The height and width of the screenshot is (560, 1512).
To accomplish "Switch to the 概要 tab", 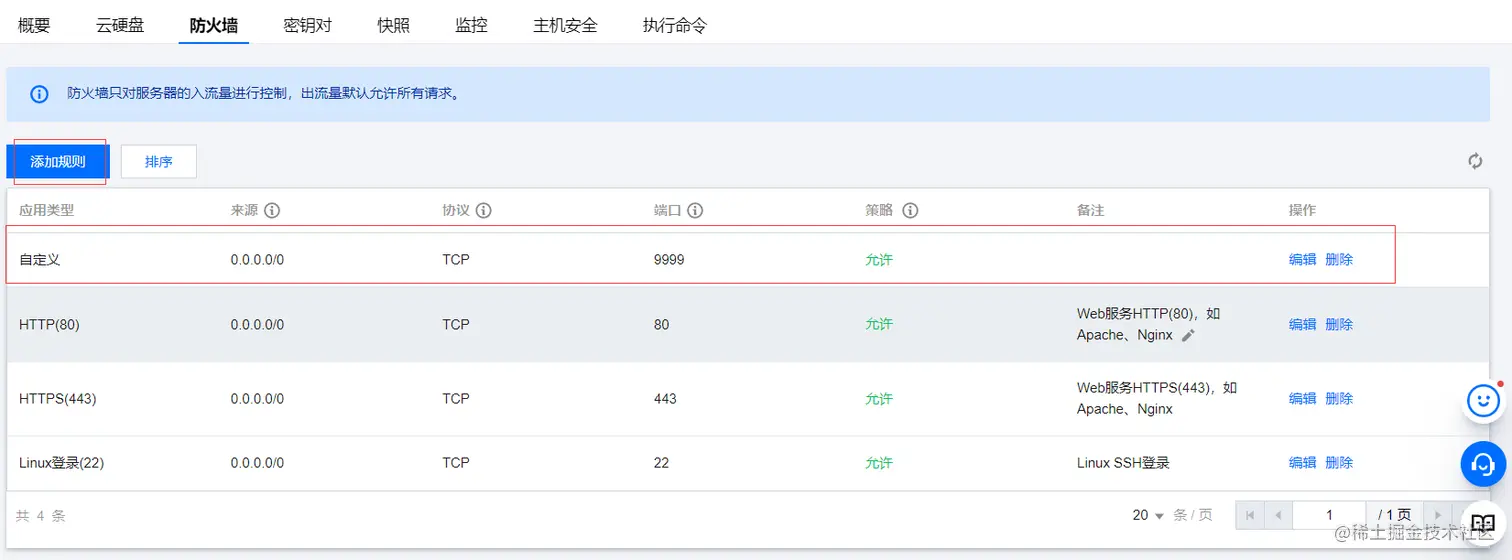I will [34, 25].
